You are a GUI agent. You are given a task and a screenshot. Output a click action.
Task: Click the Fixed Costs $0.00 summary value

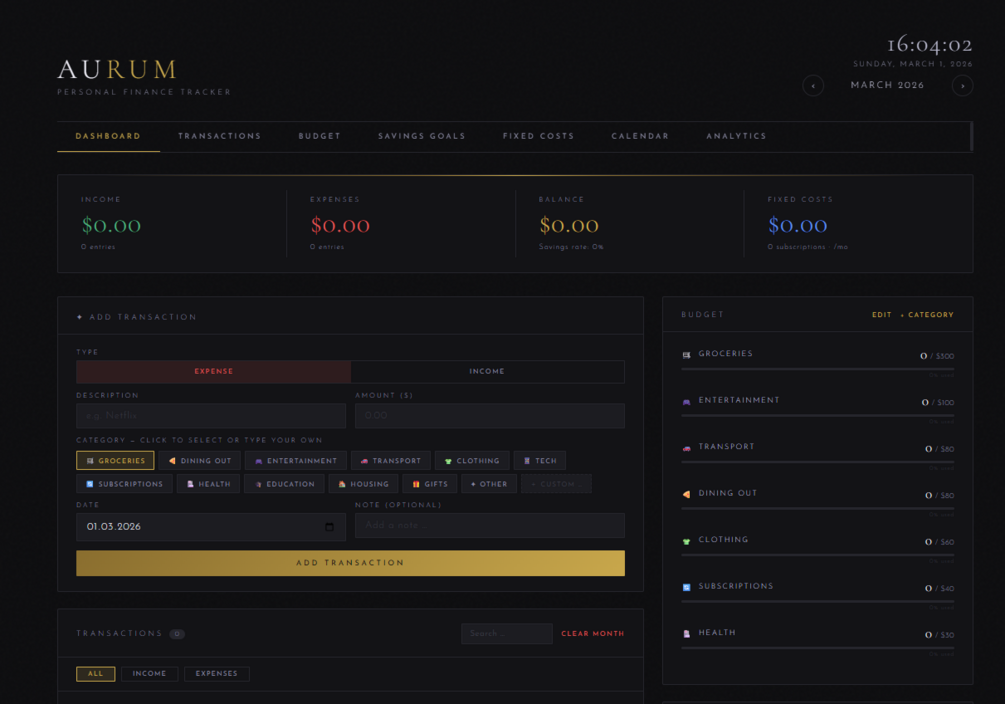coord(798,225)
